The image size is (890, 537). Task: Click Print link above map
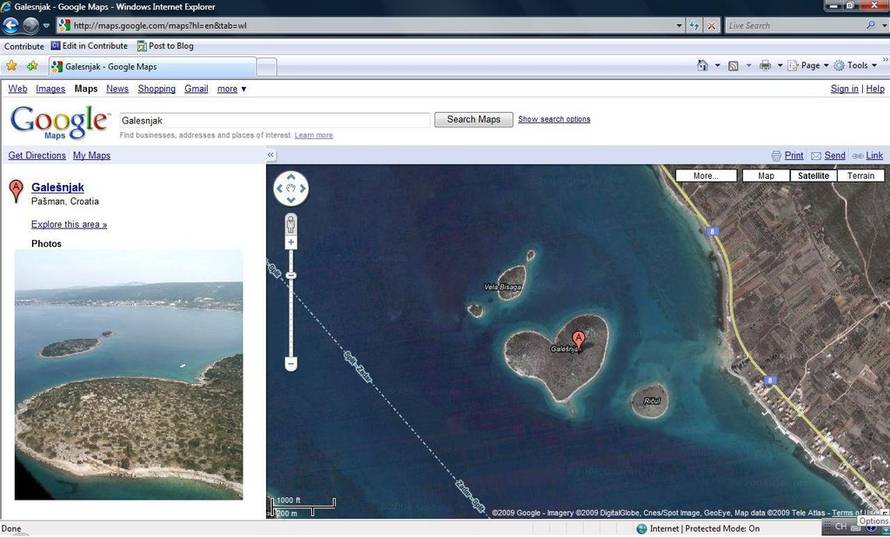click(x=794, y=155)
